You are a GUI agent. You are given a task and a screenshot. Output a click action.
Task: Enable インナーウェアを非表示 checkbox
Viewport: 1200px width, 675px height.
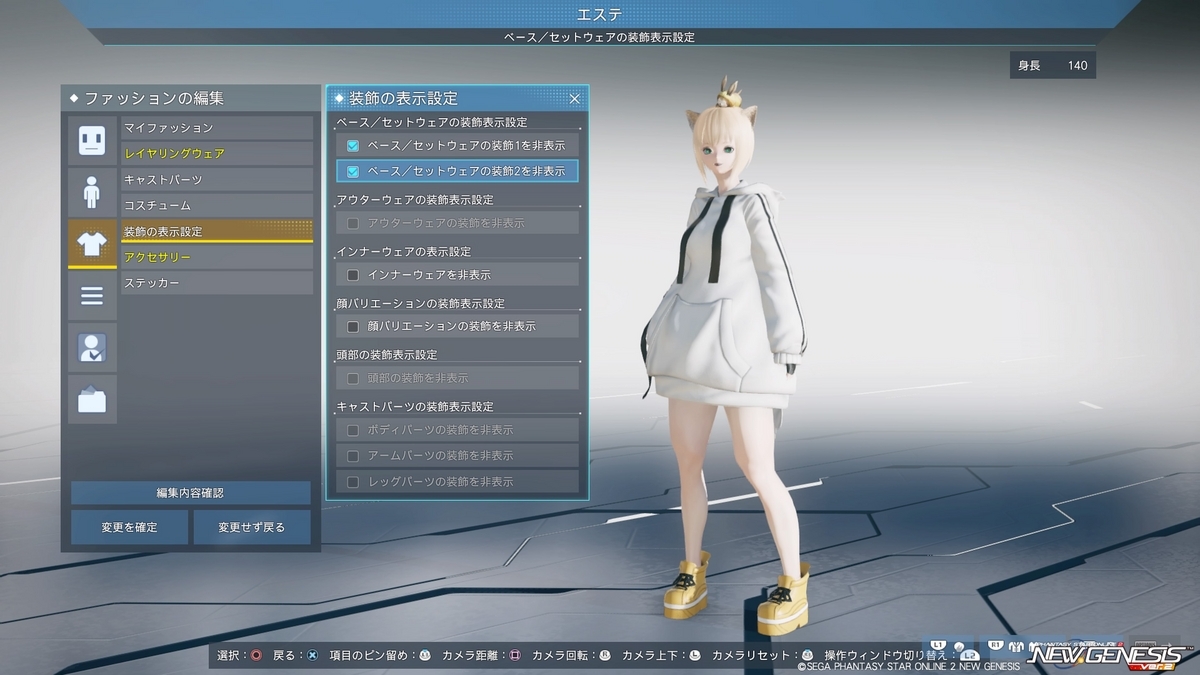click(x=353, y=275)
